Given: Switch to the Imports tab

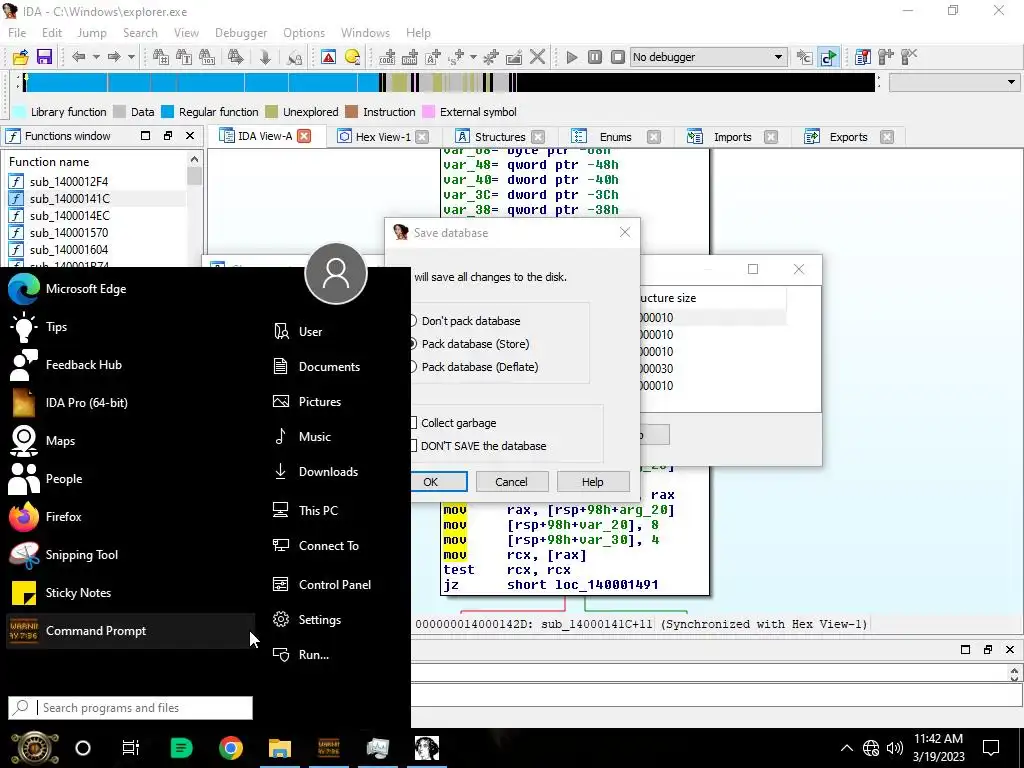Looking at the screenshot, I should coord(732,136).
